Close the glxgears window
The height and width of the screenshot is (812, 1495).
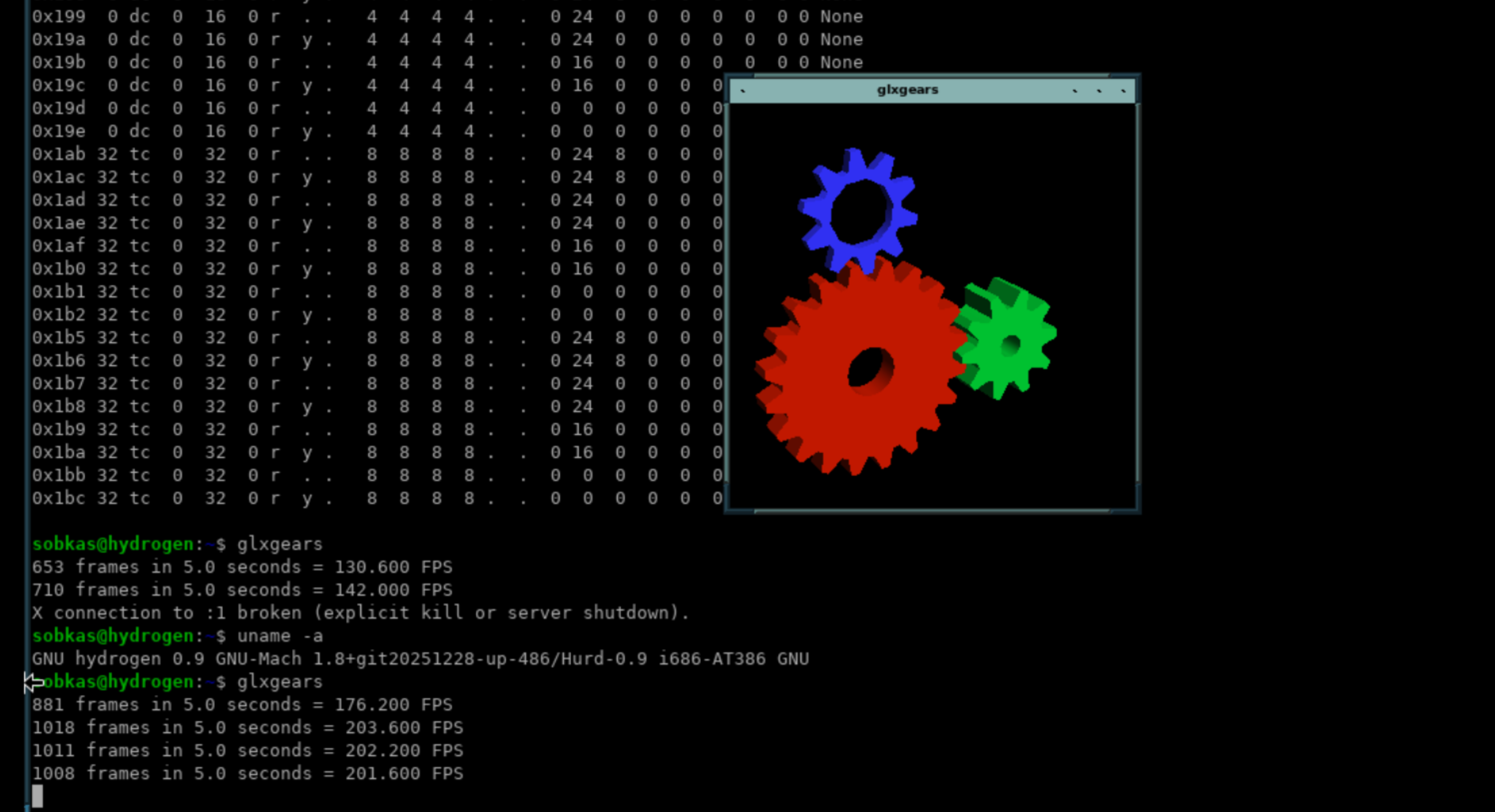point(1124,90)
